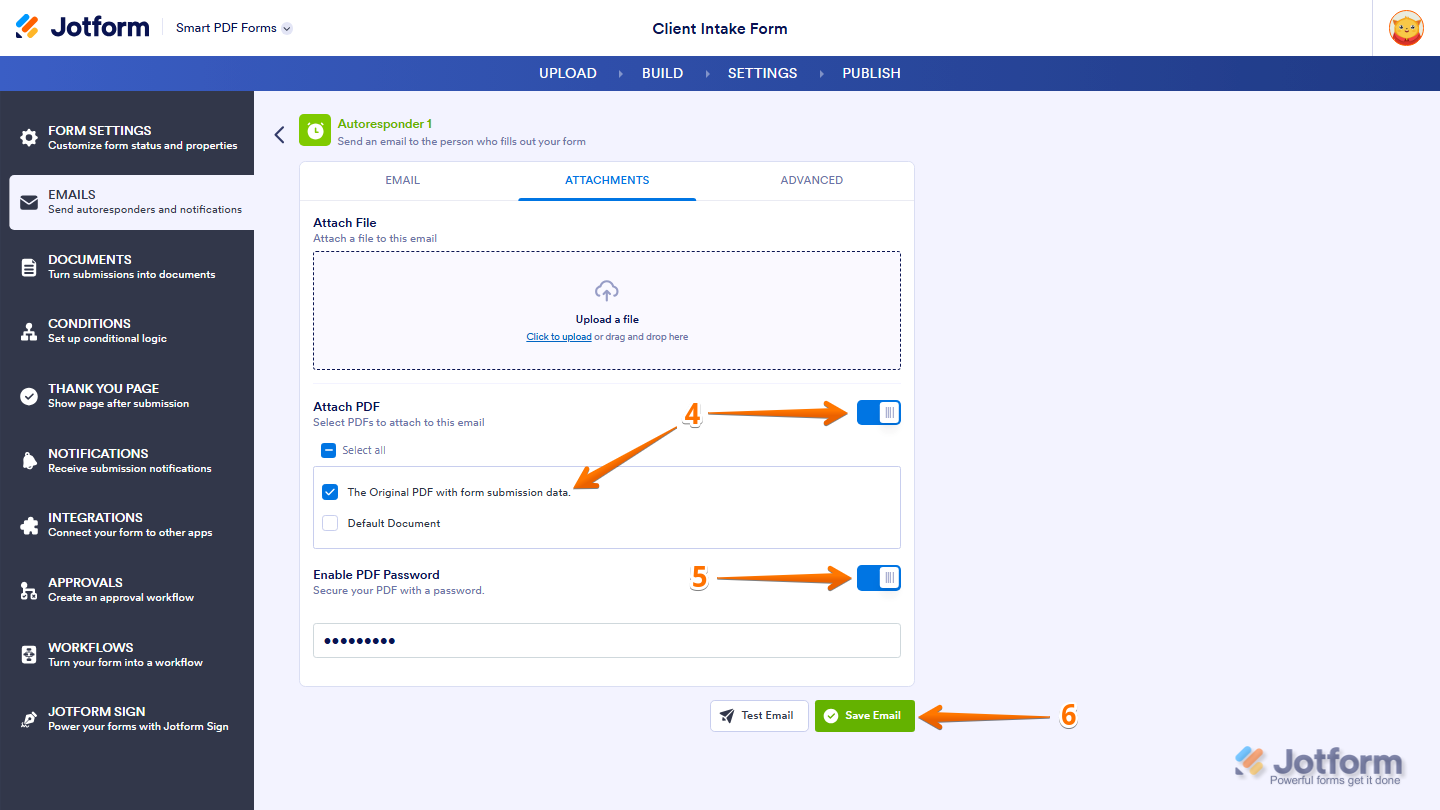The image size is (1440, 810).
Task: Open Documents in the sidebar
Action: point(127,267)
